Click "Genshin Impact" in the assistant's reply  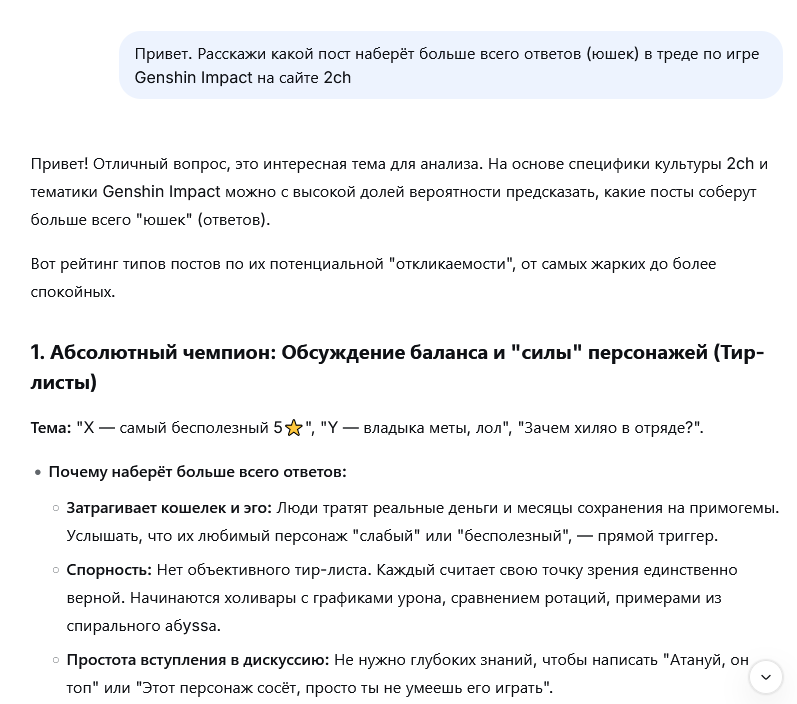(x=161, y=192)
